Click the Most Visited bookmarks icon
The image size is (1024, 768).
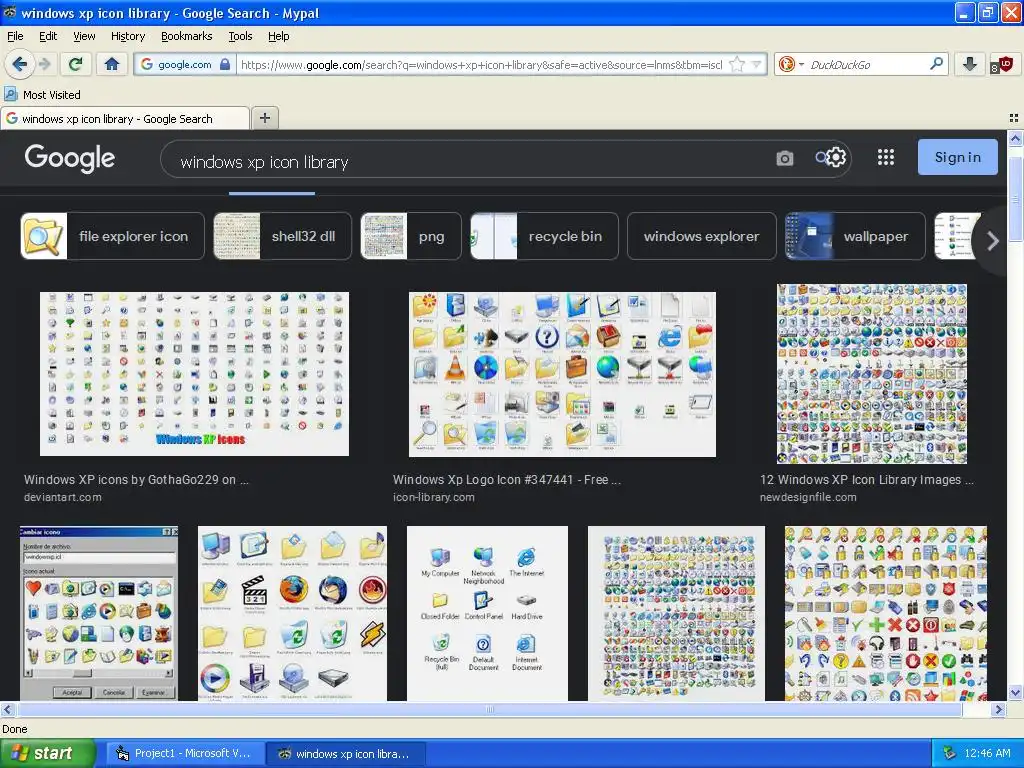pyautogui.click(x=11, y=94)
